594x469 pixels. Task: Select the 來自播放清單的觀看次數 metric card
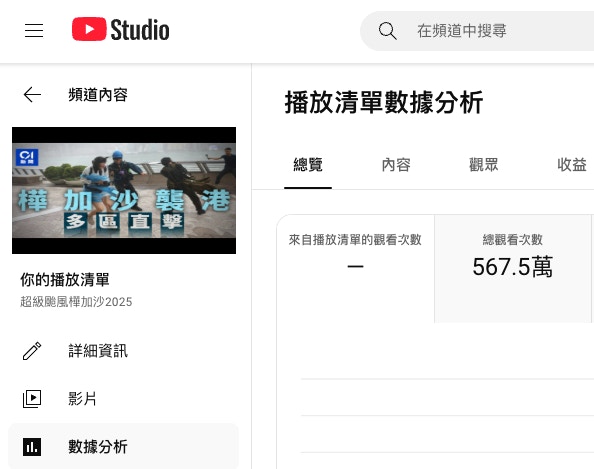coord(355,269)
